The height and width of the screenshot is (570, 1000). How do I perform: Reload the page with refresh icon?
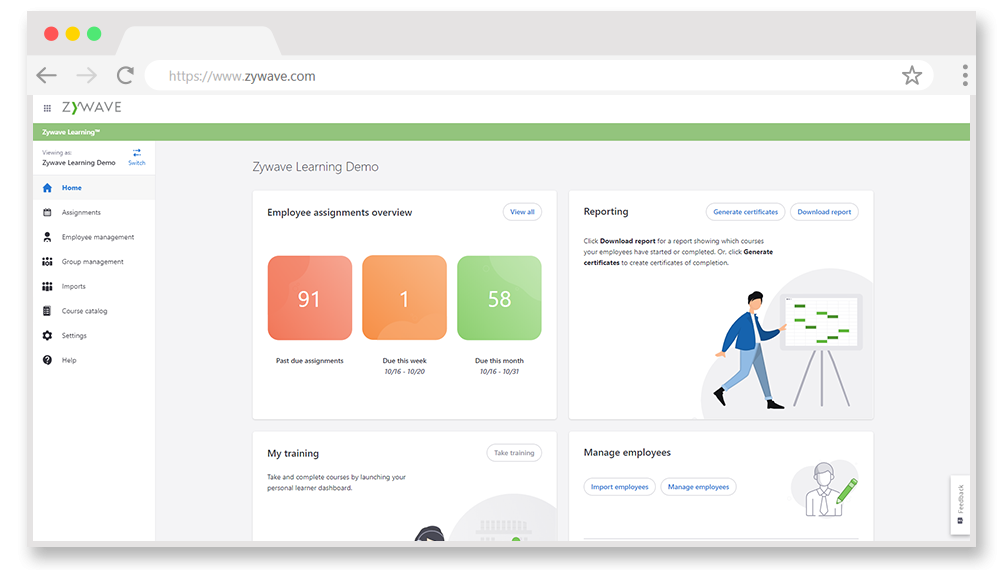[x=125, y=75]
